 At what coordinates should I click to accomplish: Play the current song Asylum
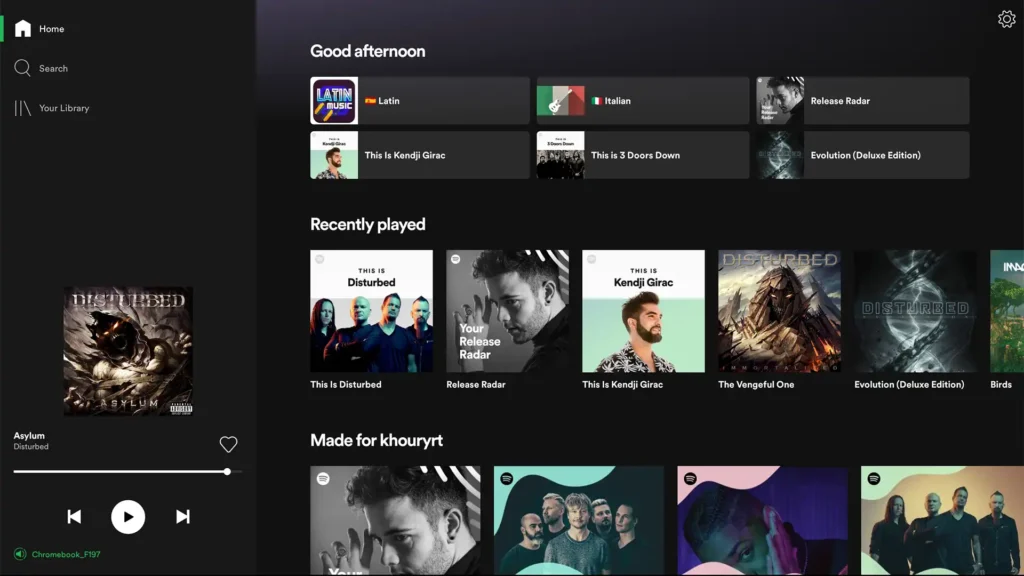click(128, 517)
